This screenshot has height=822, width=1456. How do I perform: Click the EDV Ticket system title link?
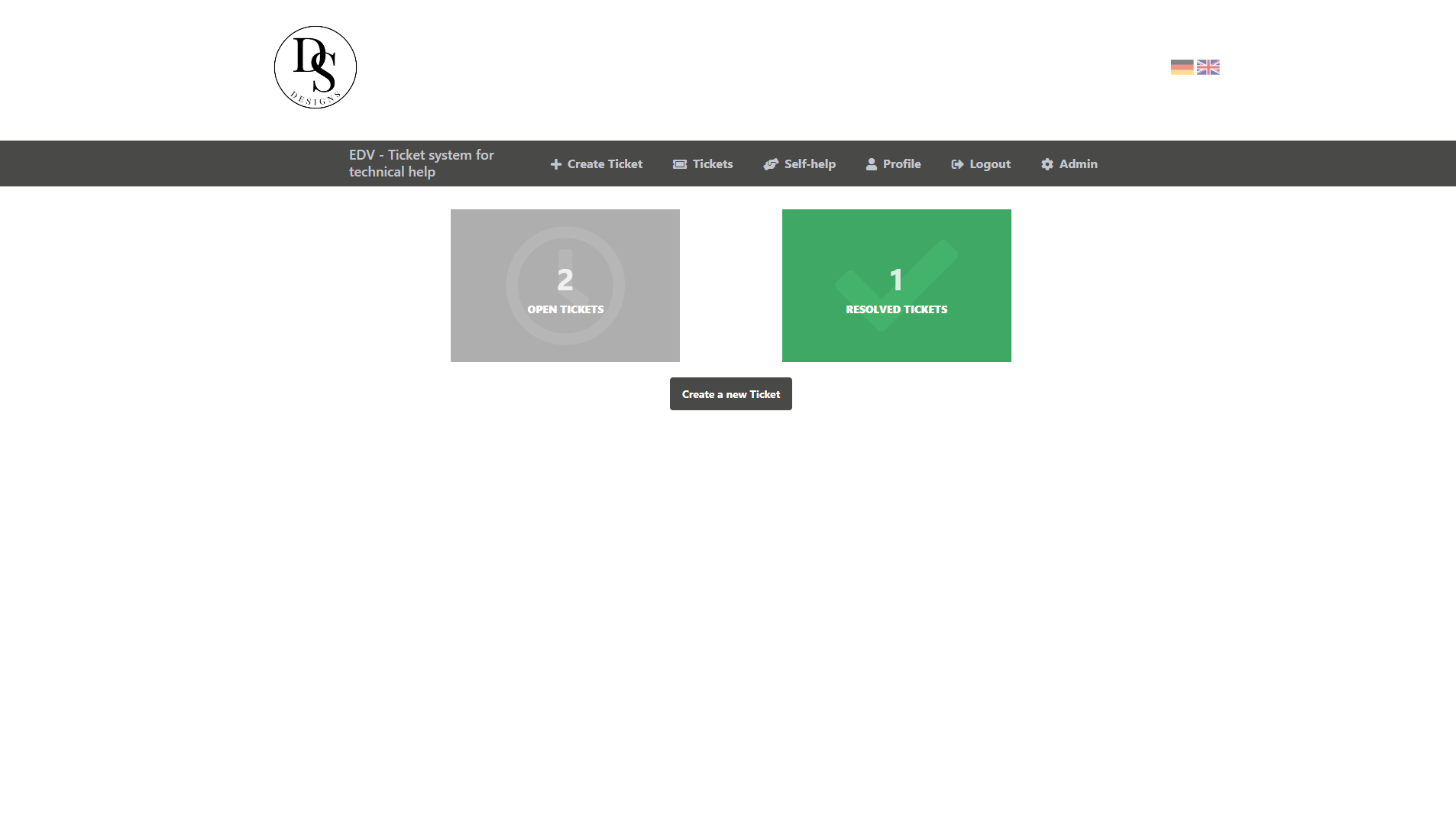click(421, 163)
